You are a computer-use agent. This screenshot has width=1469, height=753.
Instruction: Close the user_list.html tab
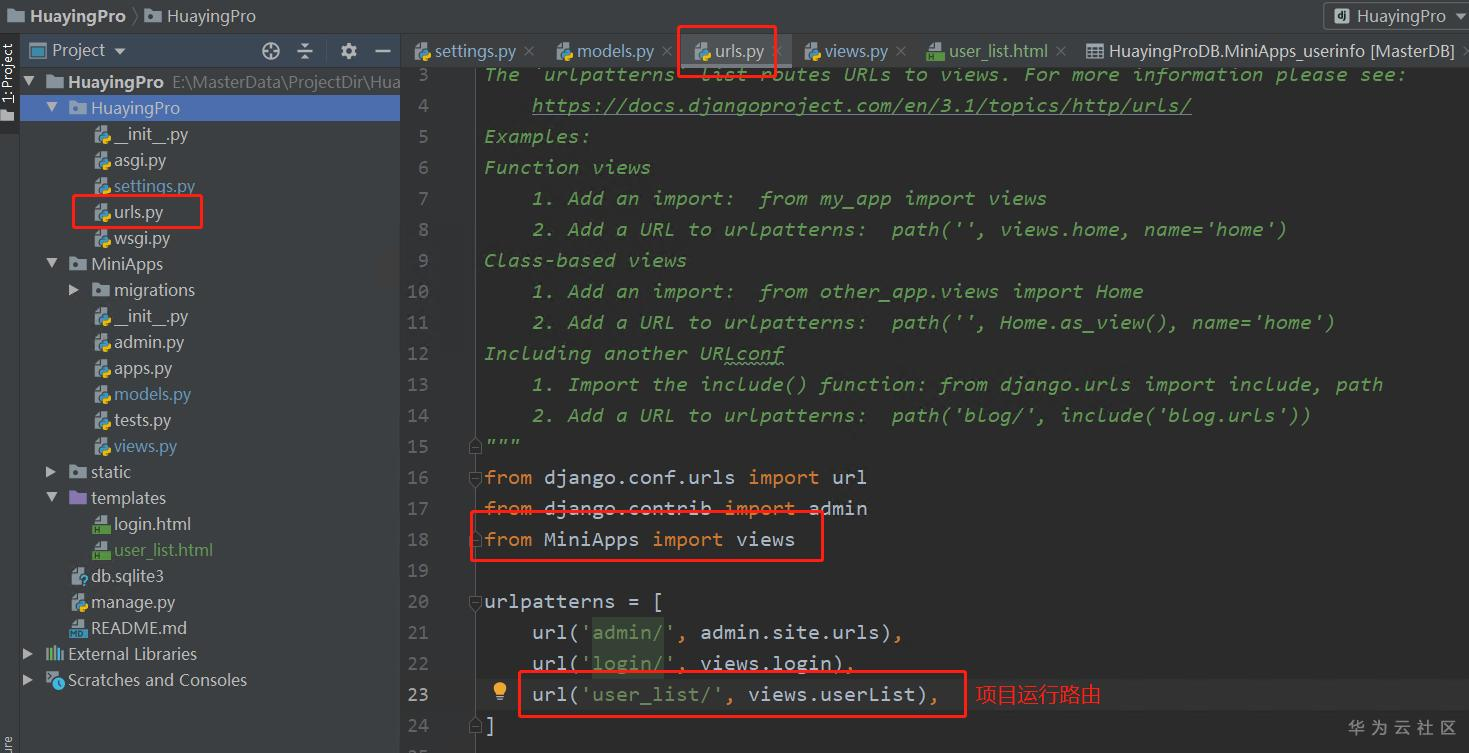[1061, 51]
